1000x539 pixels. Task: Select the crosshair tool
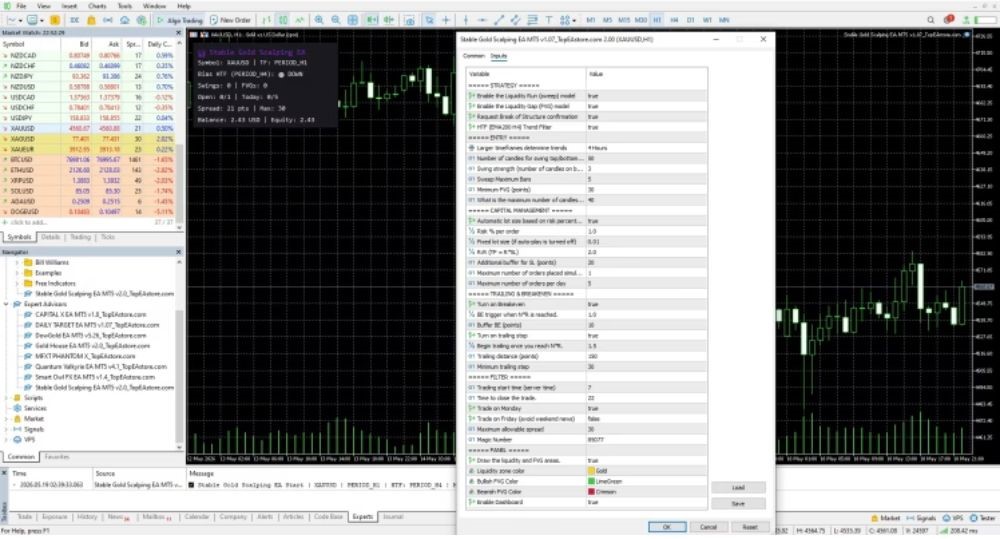(446, 20)
